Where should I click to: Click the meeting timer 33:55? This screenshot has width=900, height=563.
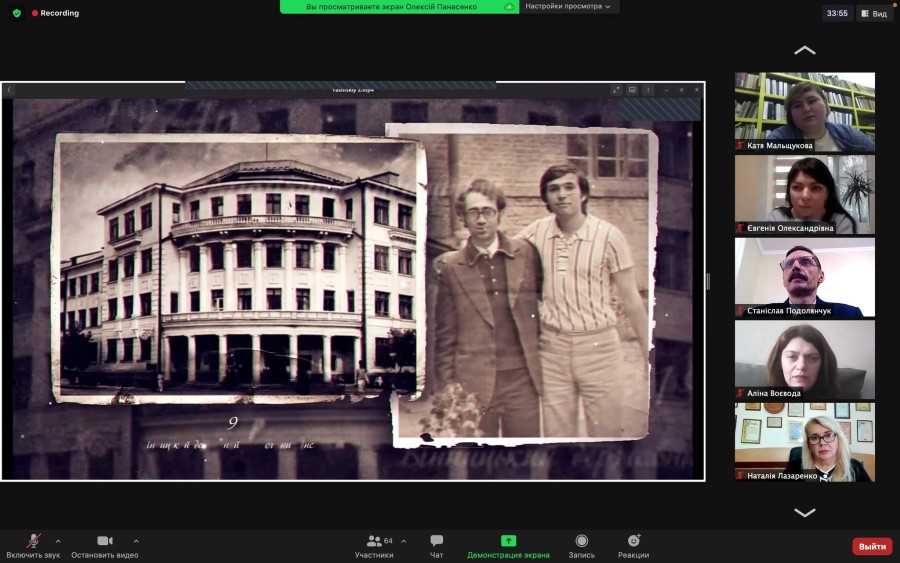click(x=837, y=13)
